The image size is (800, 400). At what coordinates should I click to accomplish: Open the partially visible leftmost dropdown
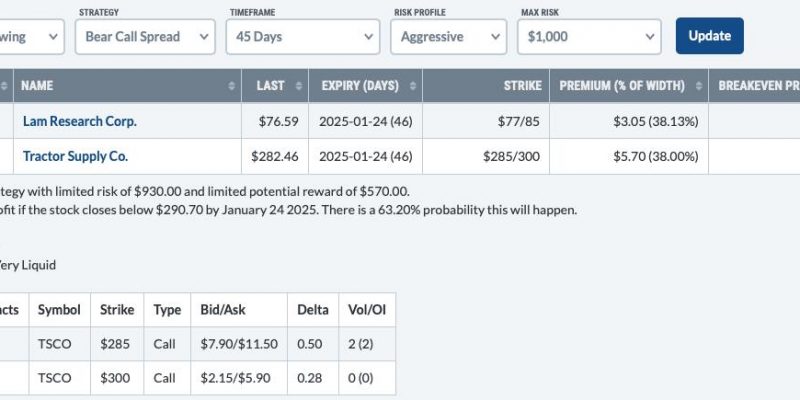(x=32, y=37)
